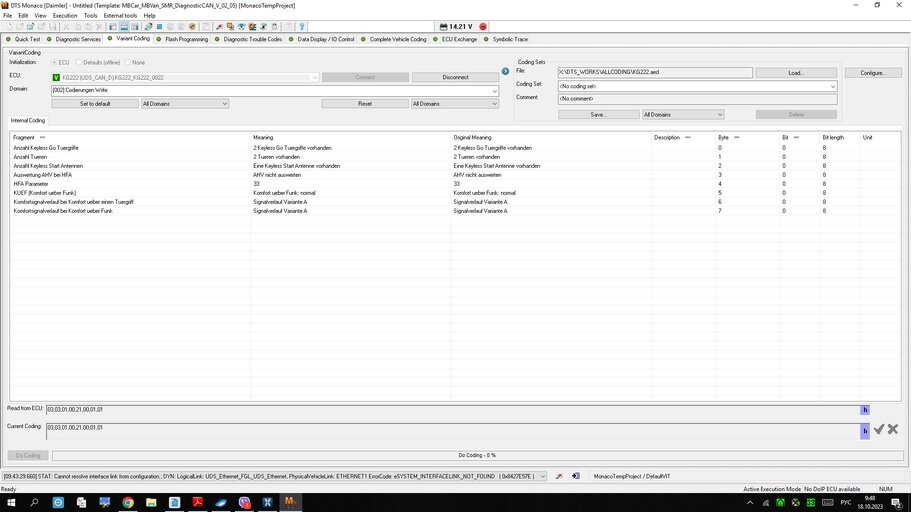Select the Anzahl Tueren fragment row
Screen dimensions: 911x512
pyautogui.click(x=30, y=157)
